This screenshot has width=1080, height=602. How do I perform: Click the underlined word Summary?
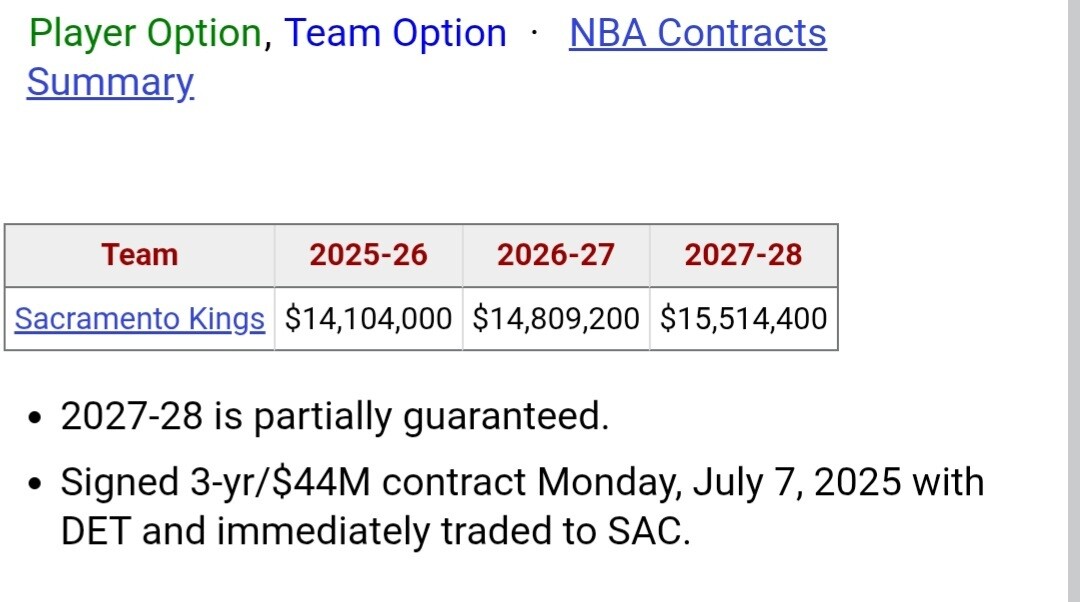point(110,83)
